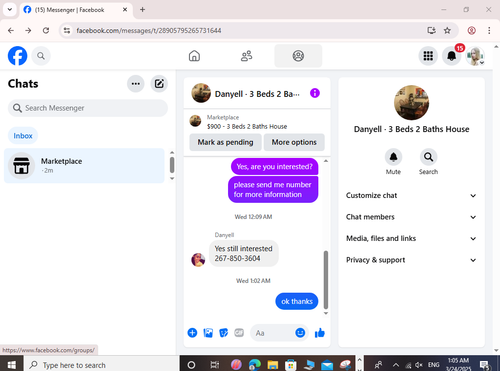Switch to the Messenger | Facebook browser tab
This screenshot has height=371, width=500.
[x=76, y=10]
